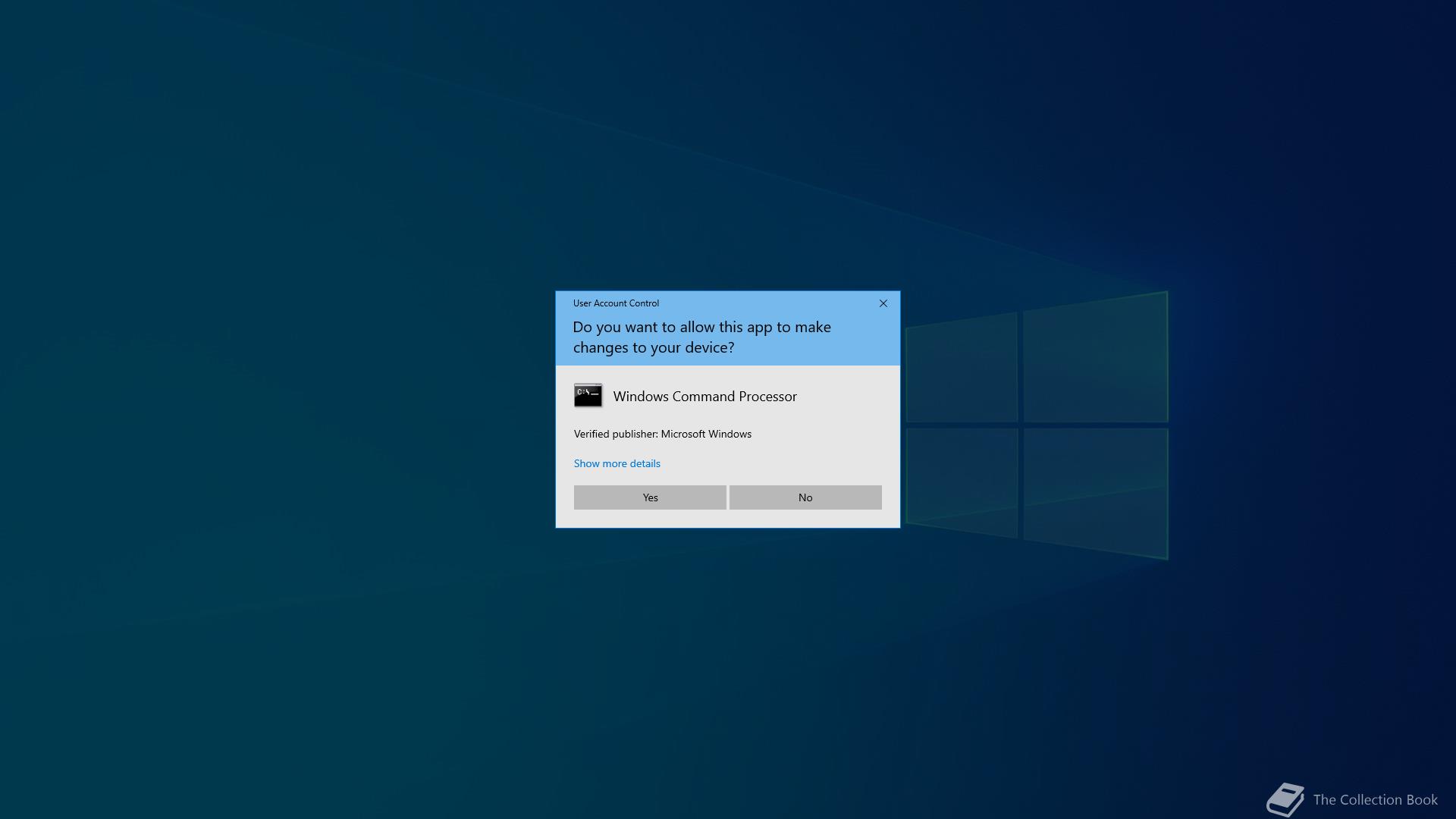Click the "Windows Command Processor" name label
This screenshot has width=1456, height=819.
tap(704, 396)
